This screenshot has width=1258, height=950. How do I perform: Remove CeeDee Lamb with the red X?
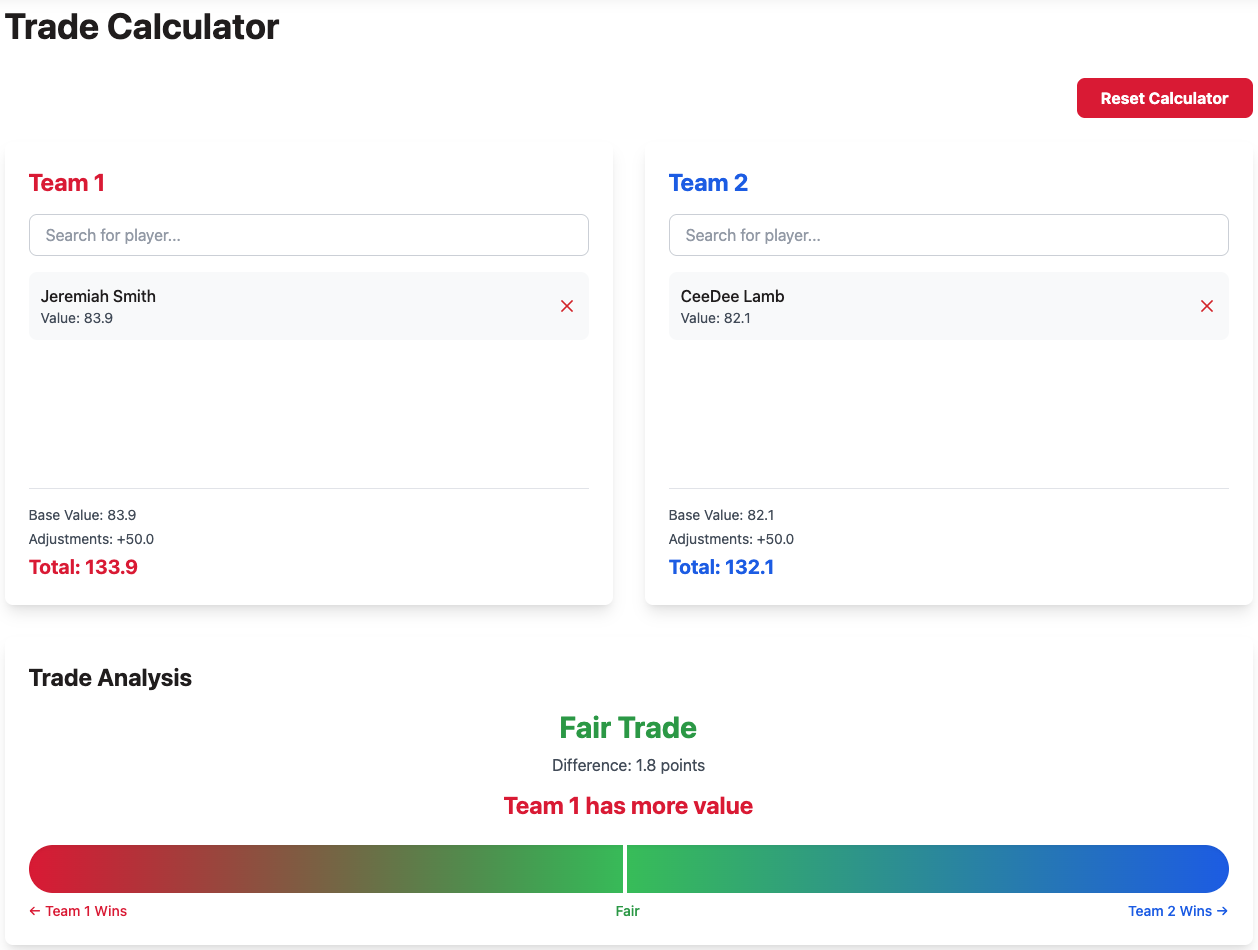[x=1207, y=306]
